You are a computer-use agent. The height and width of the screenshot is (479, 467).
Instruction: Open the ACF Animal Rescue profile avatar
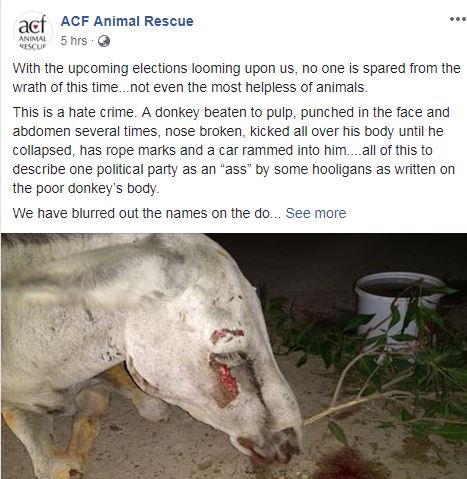32,31
